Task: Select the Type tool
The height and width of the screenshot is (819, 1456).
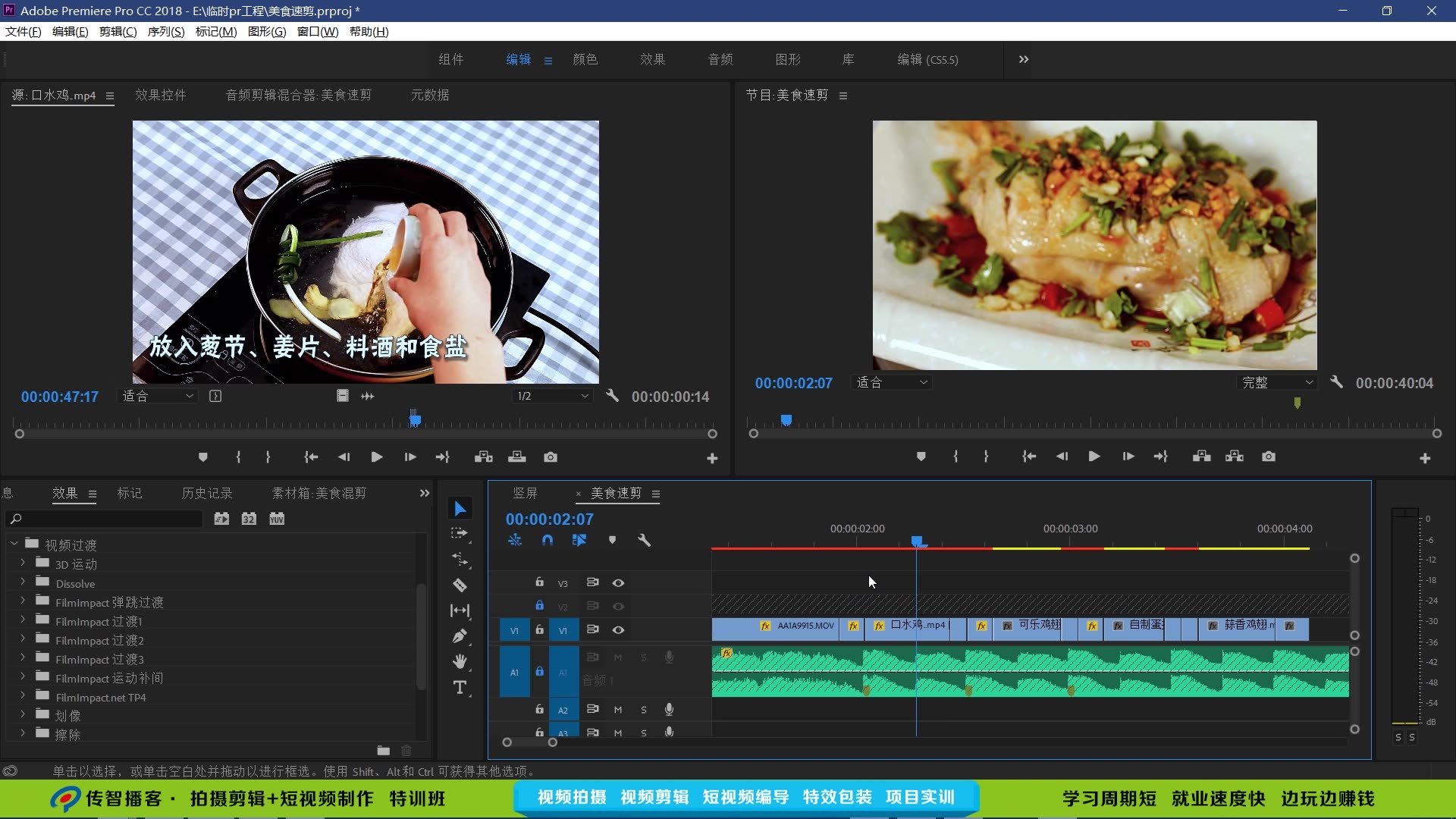Action: click(x=460, y=687)
